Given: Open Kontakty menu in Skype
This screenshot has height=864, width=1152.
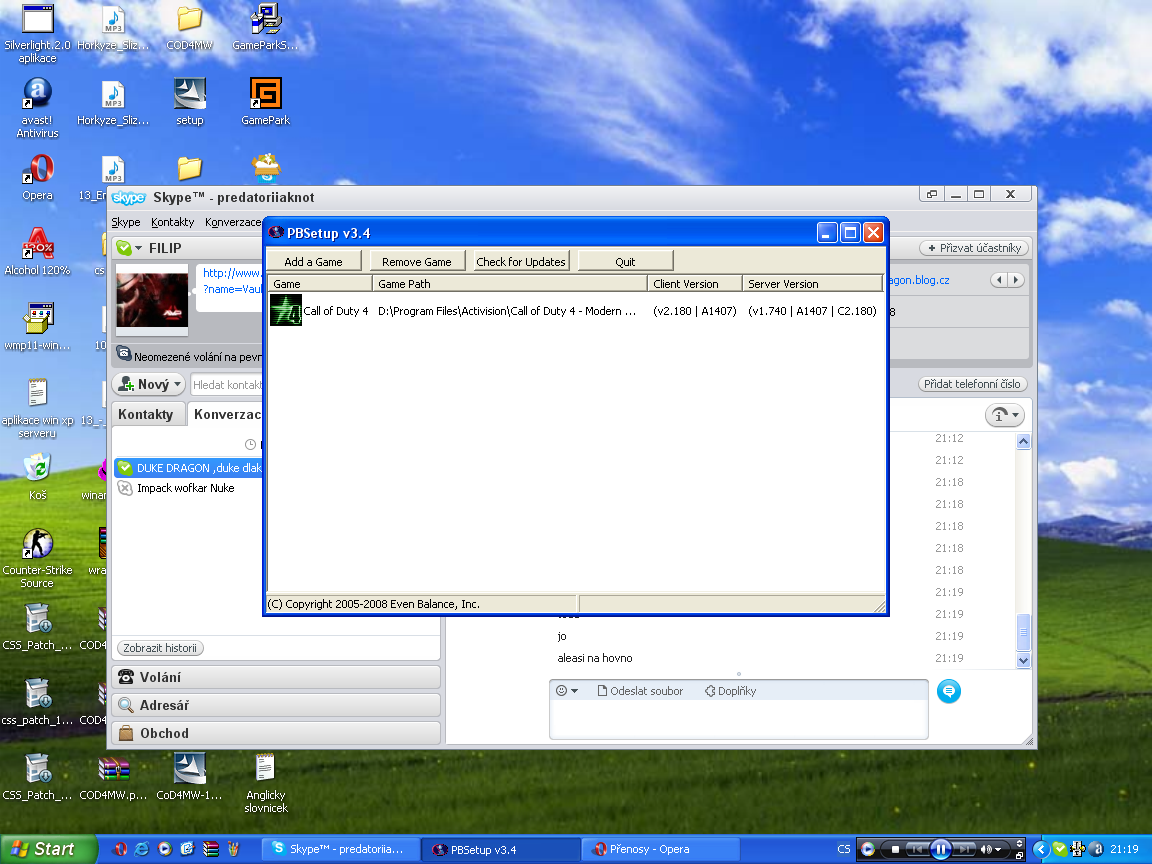Looking at the screenshot, I should click(x=173, y=222).
